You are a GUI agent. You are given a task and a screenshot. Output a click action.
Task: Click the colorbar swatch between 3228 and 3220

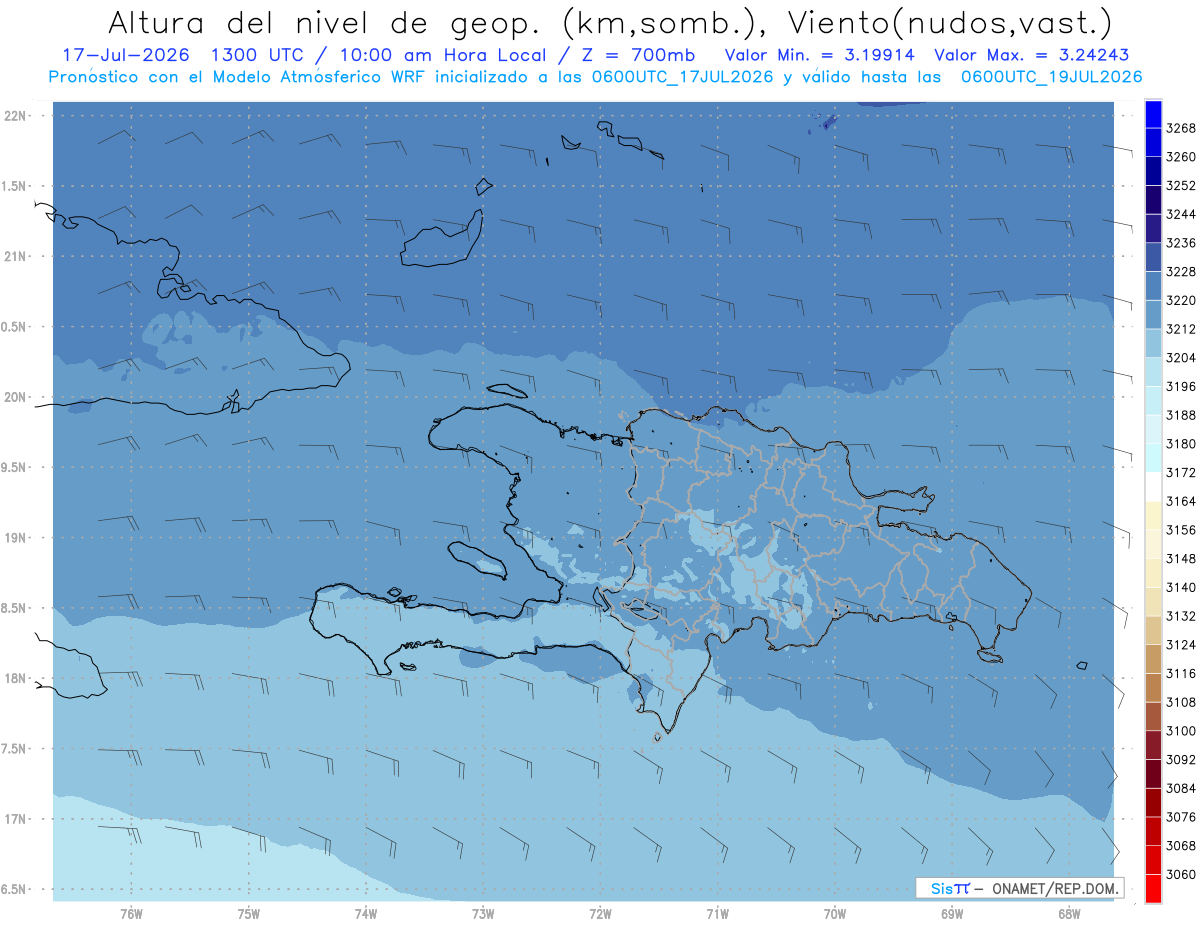pos(1153,286)
